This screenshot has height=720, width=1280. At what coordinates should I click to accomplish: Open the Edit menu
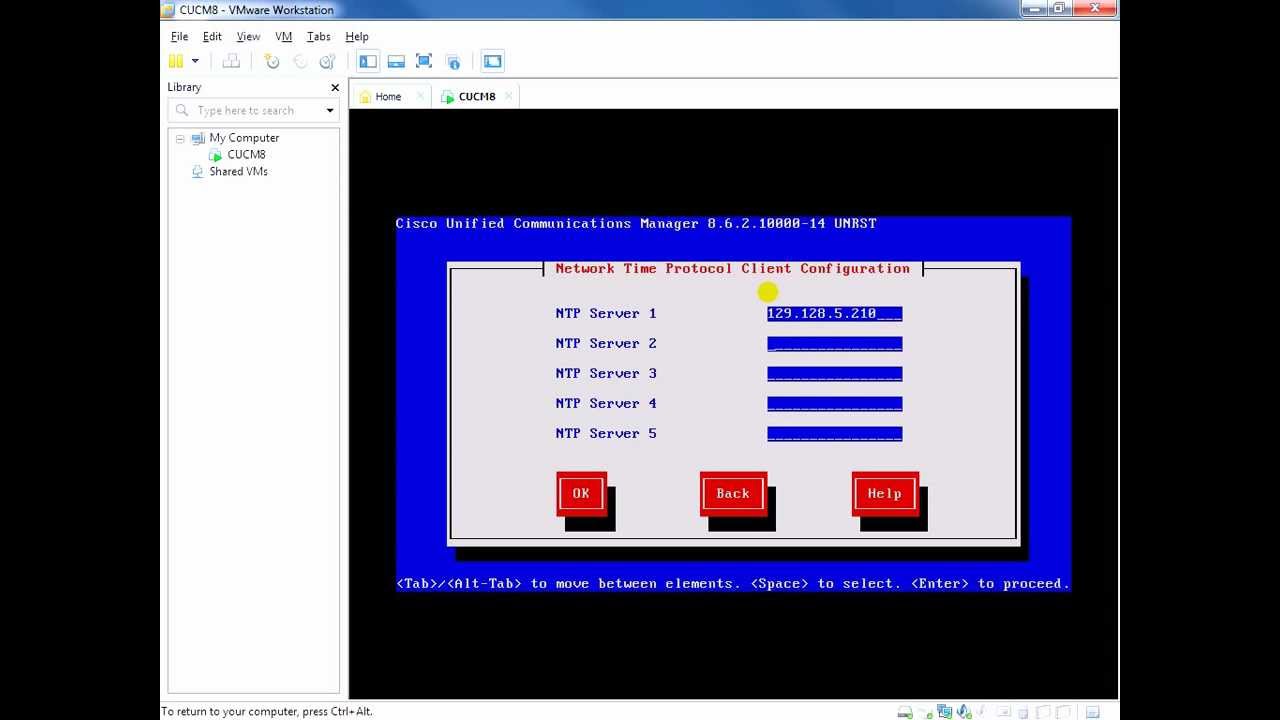212,36
